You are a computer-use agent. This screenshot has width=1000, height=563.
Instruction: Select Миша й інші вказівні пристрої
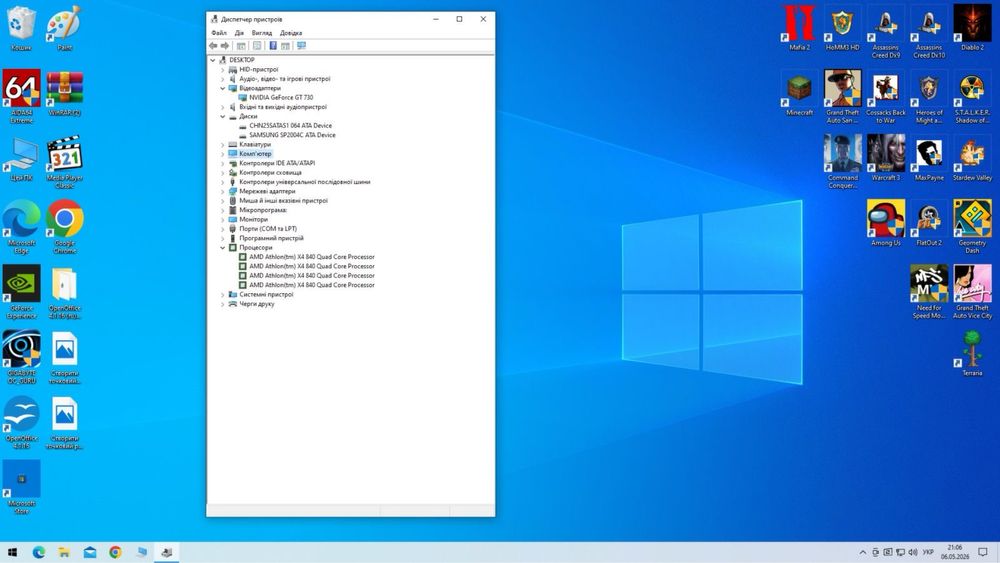click(283, 201)
